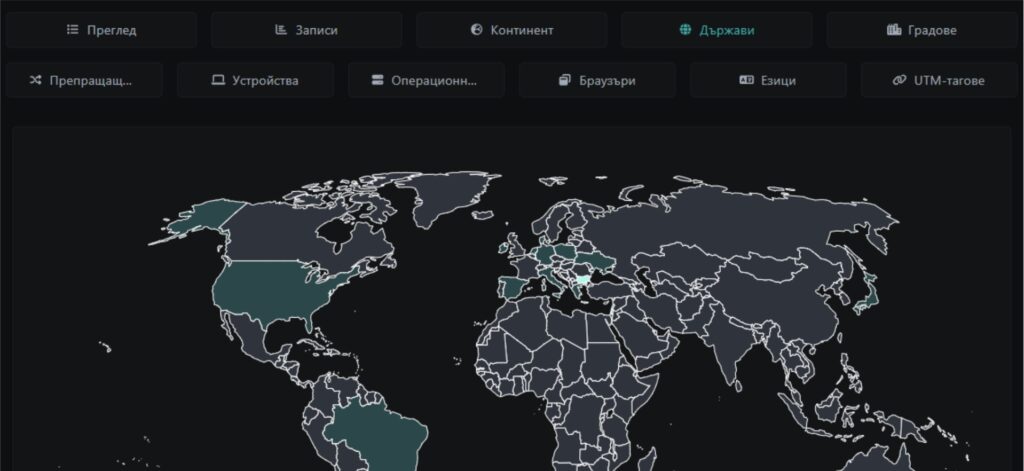Click the chart icon beside Записи
This screenshot has height=471, width=1024.
tap(281, 30)
